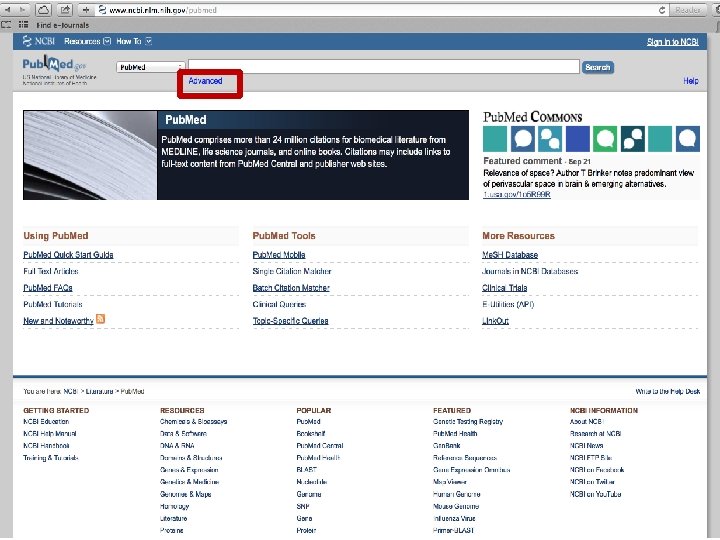Open Clinical Queries link
720x540 pixels.
pyautogui.click(x=279, y=304)
